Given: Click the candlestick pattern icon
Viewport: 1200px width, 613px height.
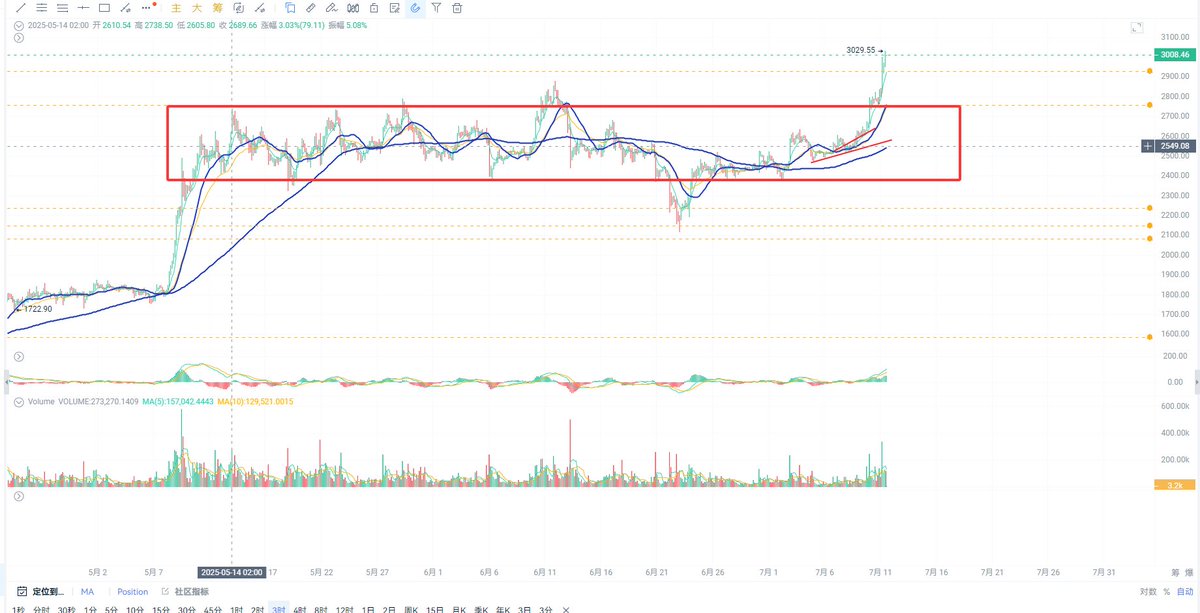Looking at the screenshot, I should (x=353, y=8).
